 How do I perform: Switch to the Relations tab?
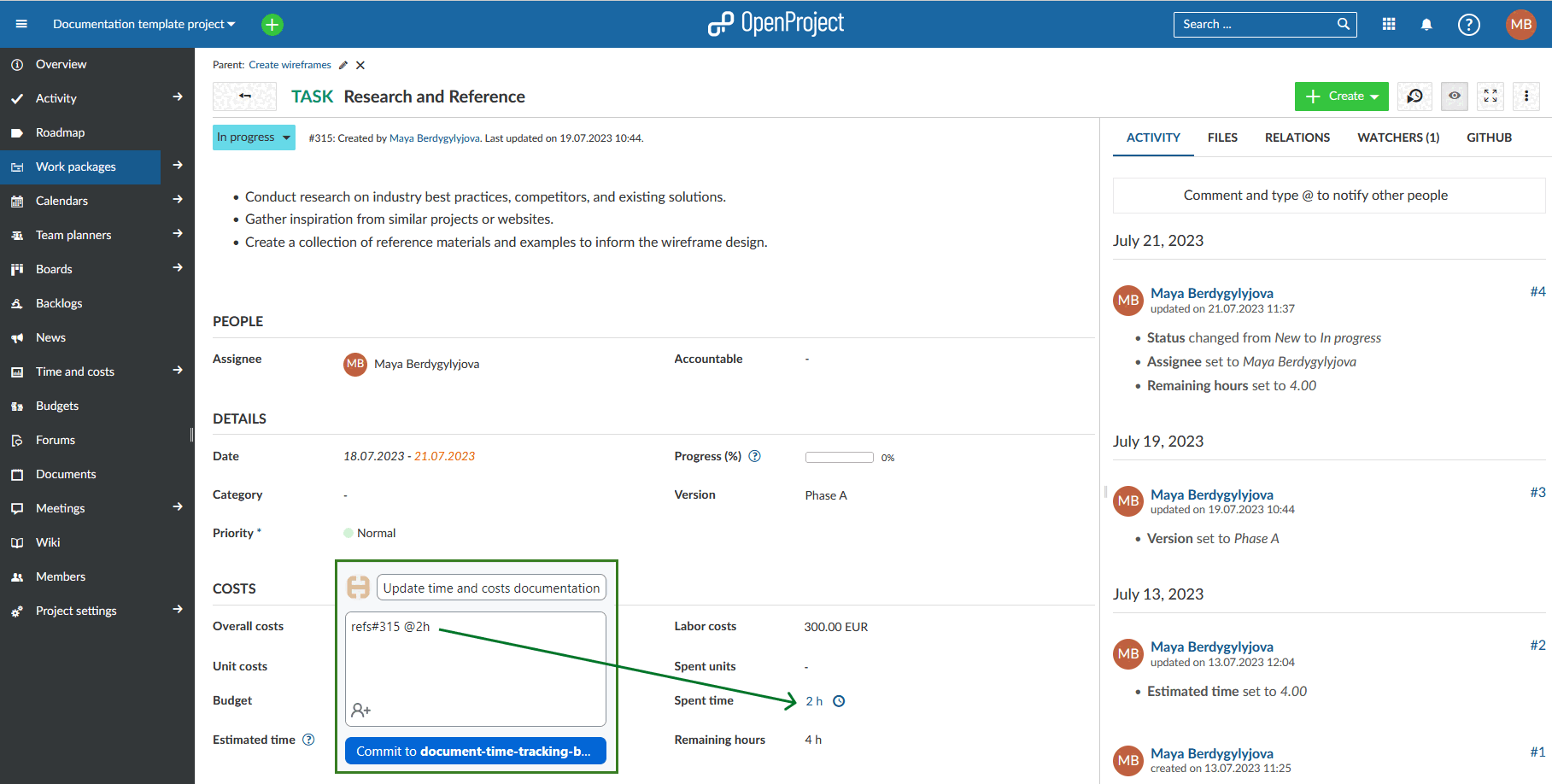click(1297, 137)
